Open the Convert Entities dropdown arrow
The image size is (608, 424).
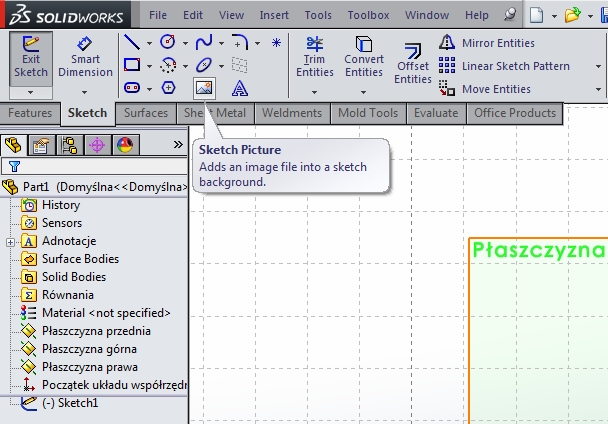point(363,92)
